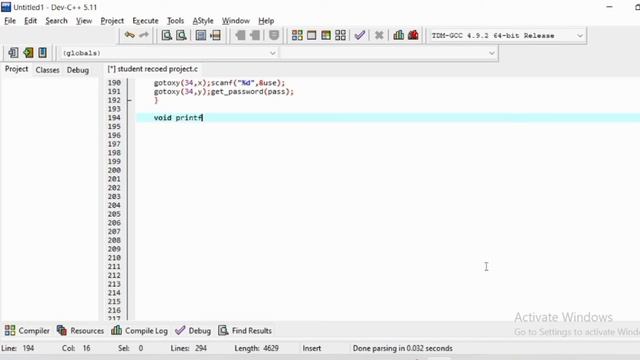Viewport: 640px width, 360px height.
Task: Click the Compiler tab icon in bottom panel
Action: [x=10, y=330]
